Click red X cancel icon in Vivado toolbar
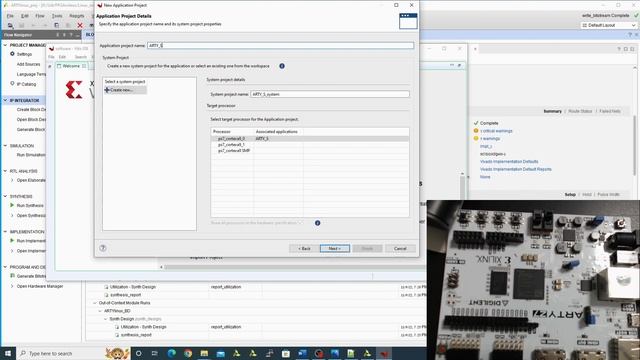Screen dimensions: 640x360 point(80,25)
